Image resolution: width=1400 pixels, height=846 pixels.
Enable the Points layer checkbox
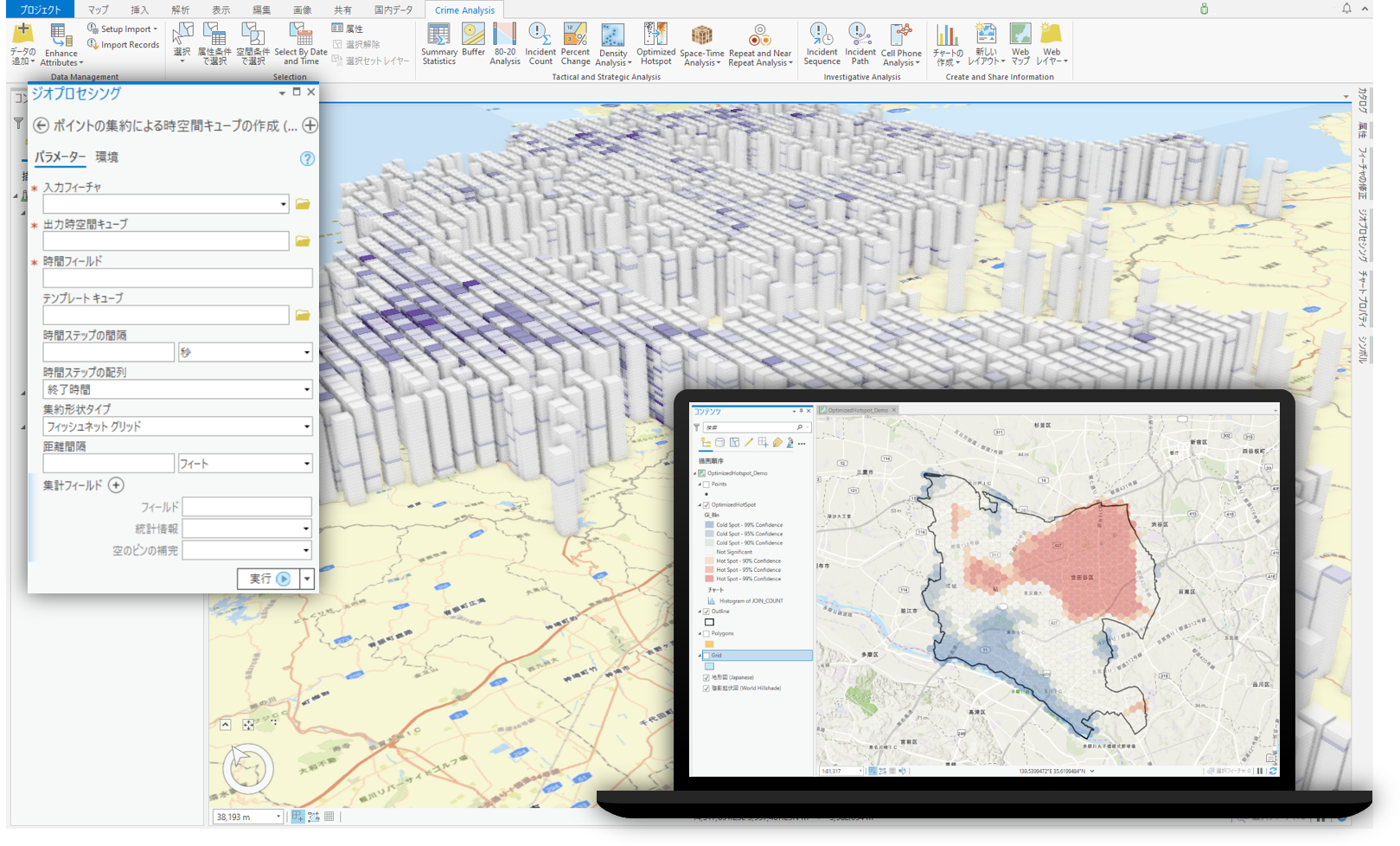[x=706, y=484]
